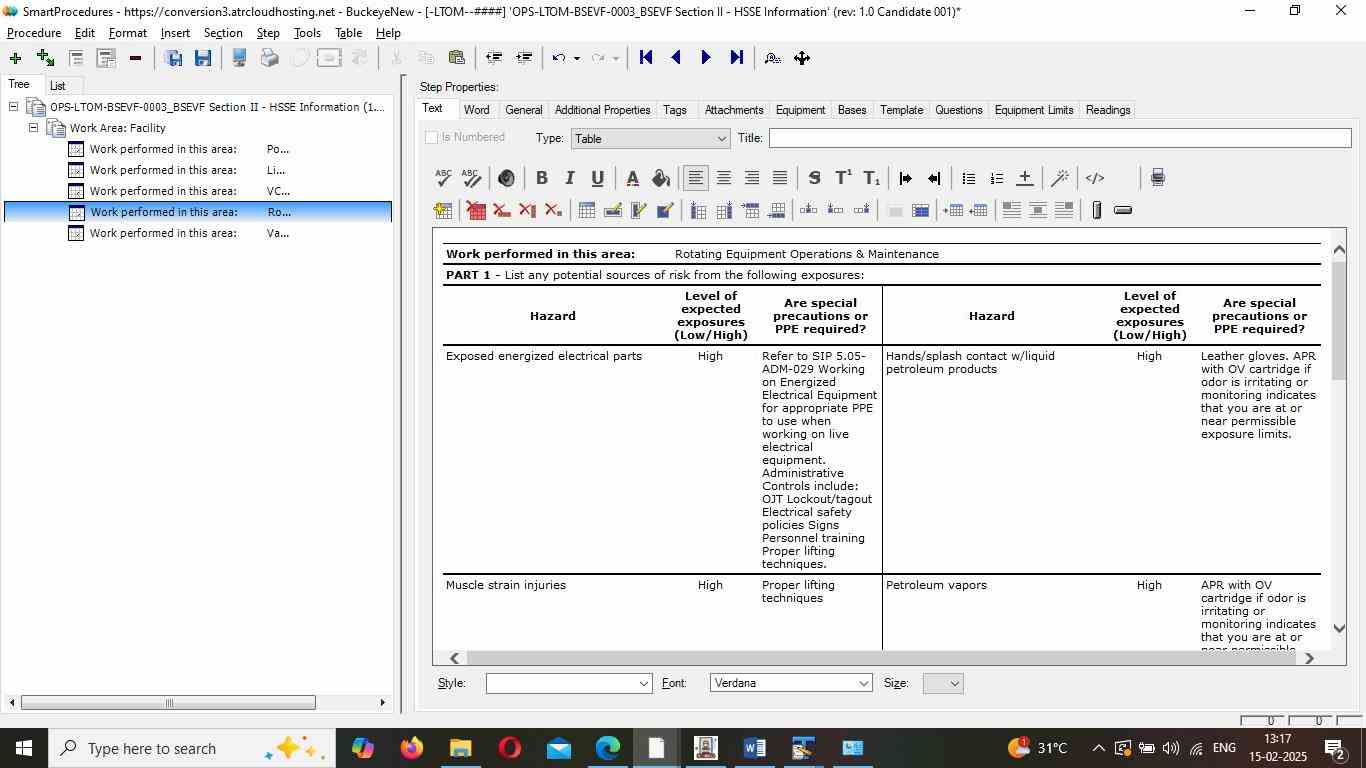The width and height of the screenshot is (1366, 768).
Task: Open the Font dropdown showing Verdana
Action: point(791,683)
